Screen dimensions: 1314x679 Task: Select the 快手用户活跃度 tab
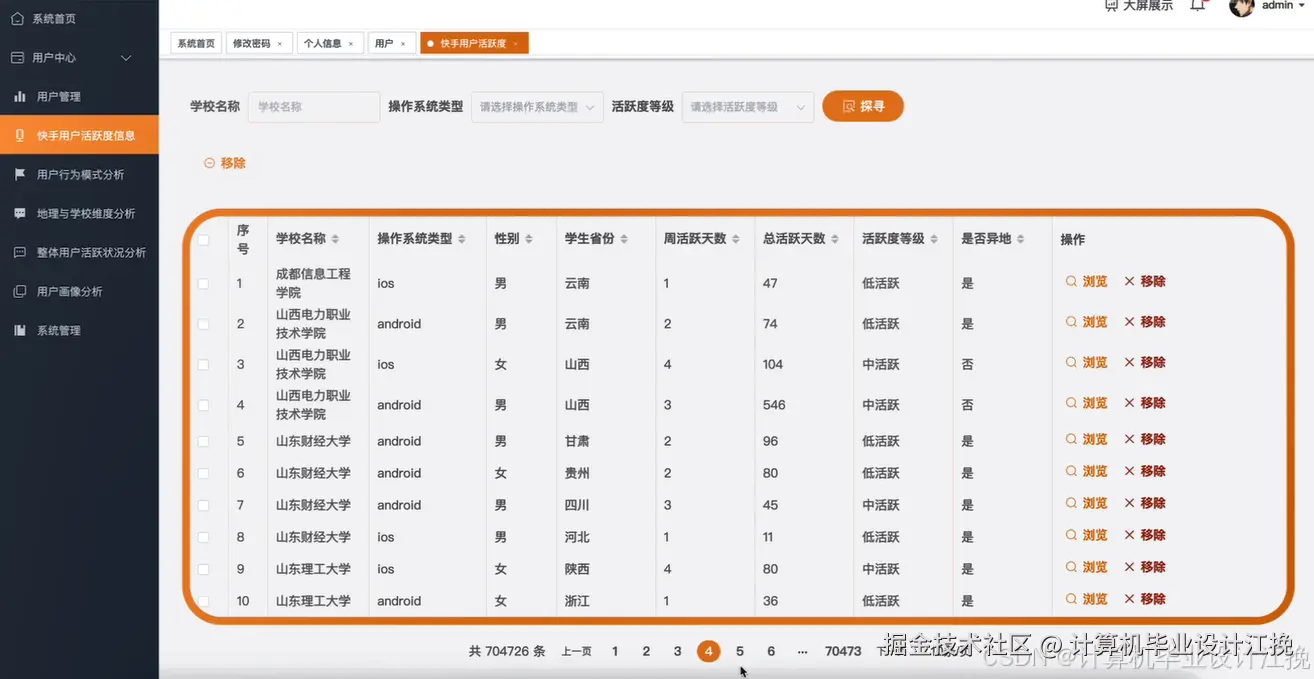coord(473,44)
